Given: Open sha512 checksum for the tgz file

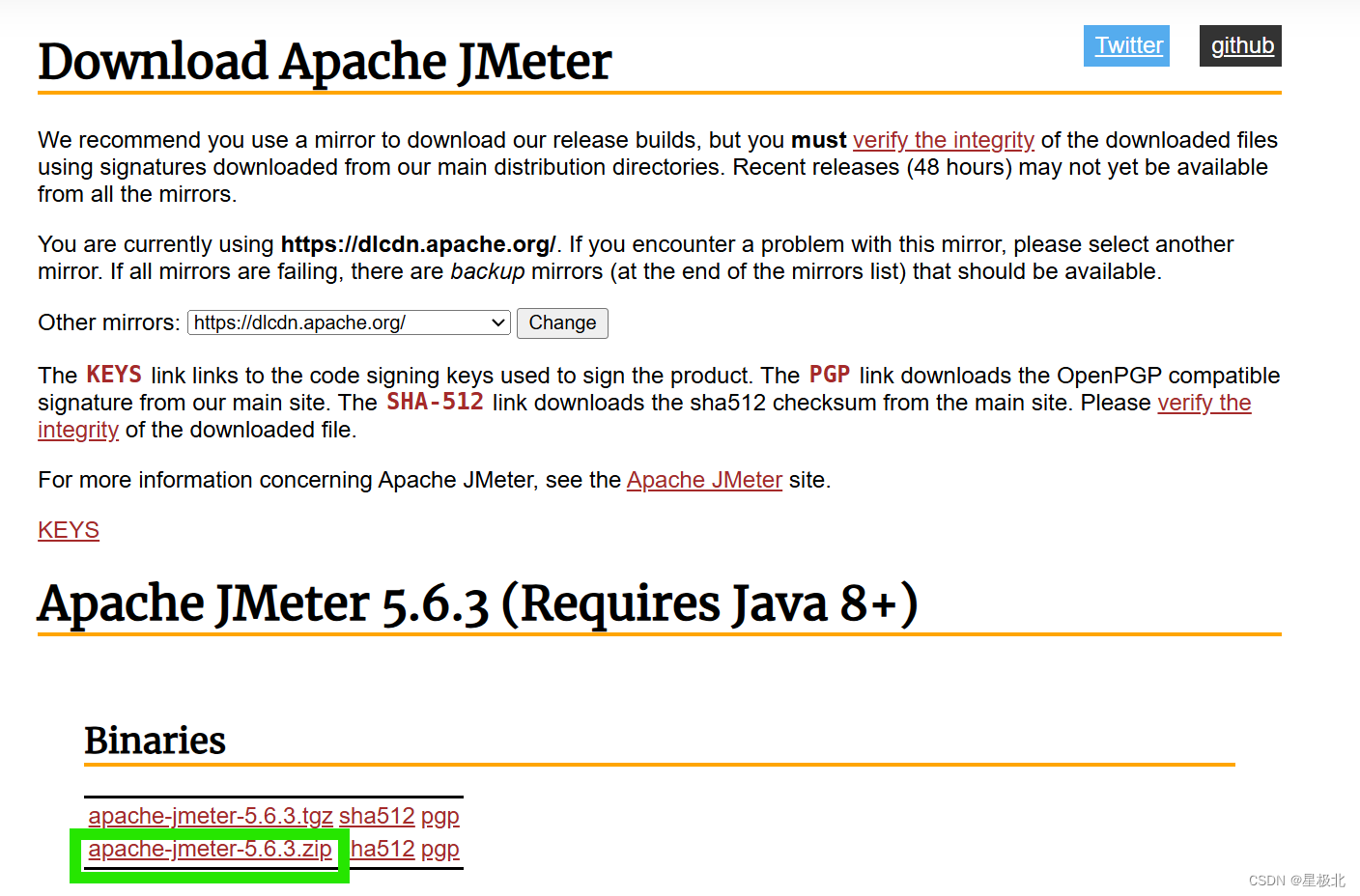Looking at the screenshot, I should coord(377,816).
